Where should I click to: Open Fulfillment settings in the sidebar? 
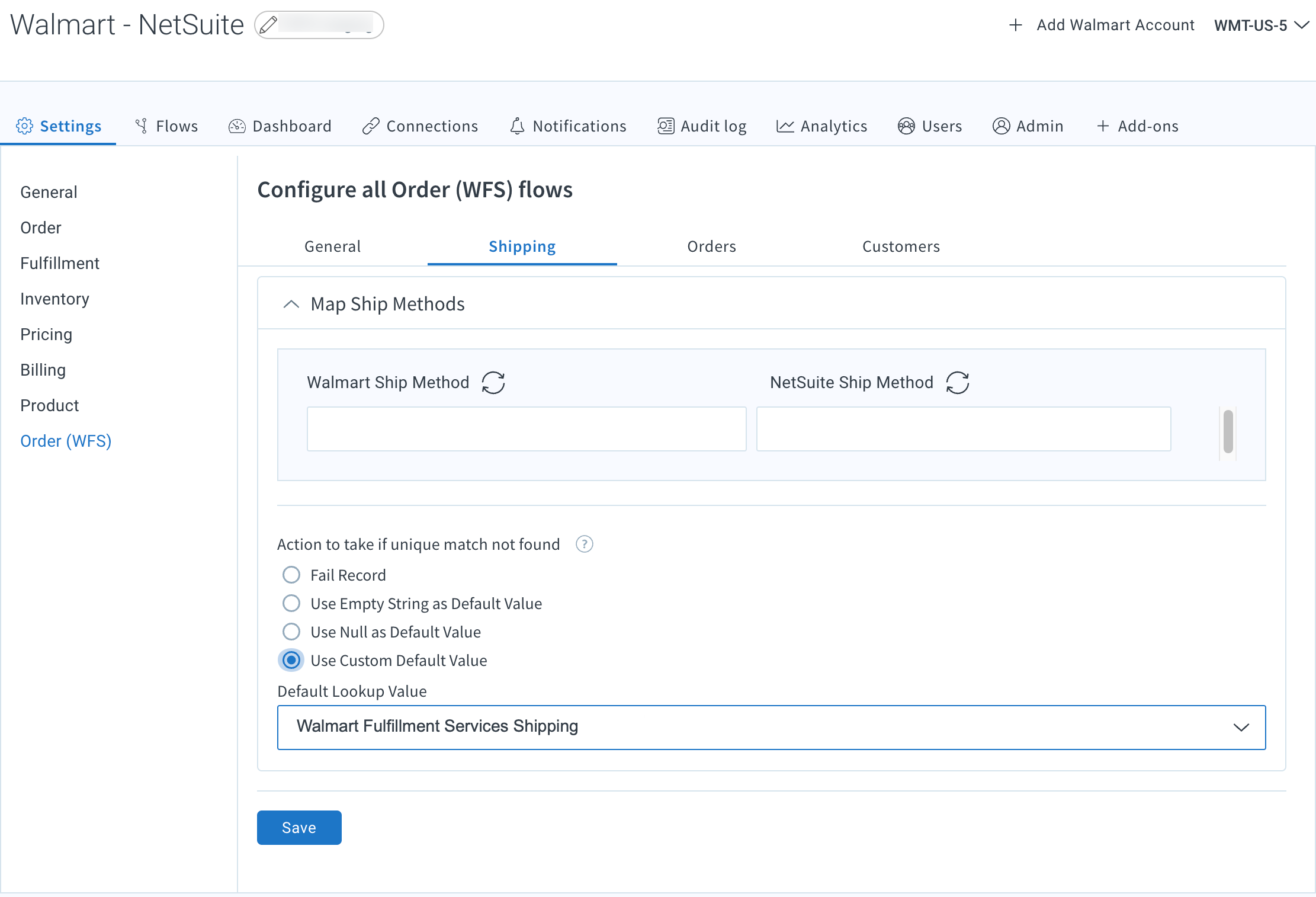[x=60, y=263]
